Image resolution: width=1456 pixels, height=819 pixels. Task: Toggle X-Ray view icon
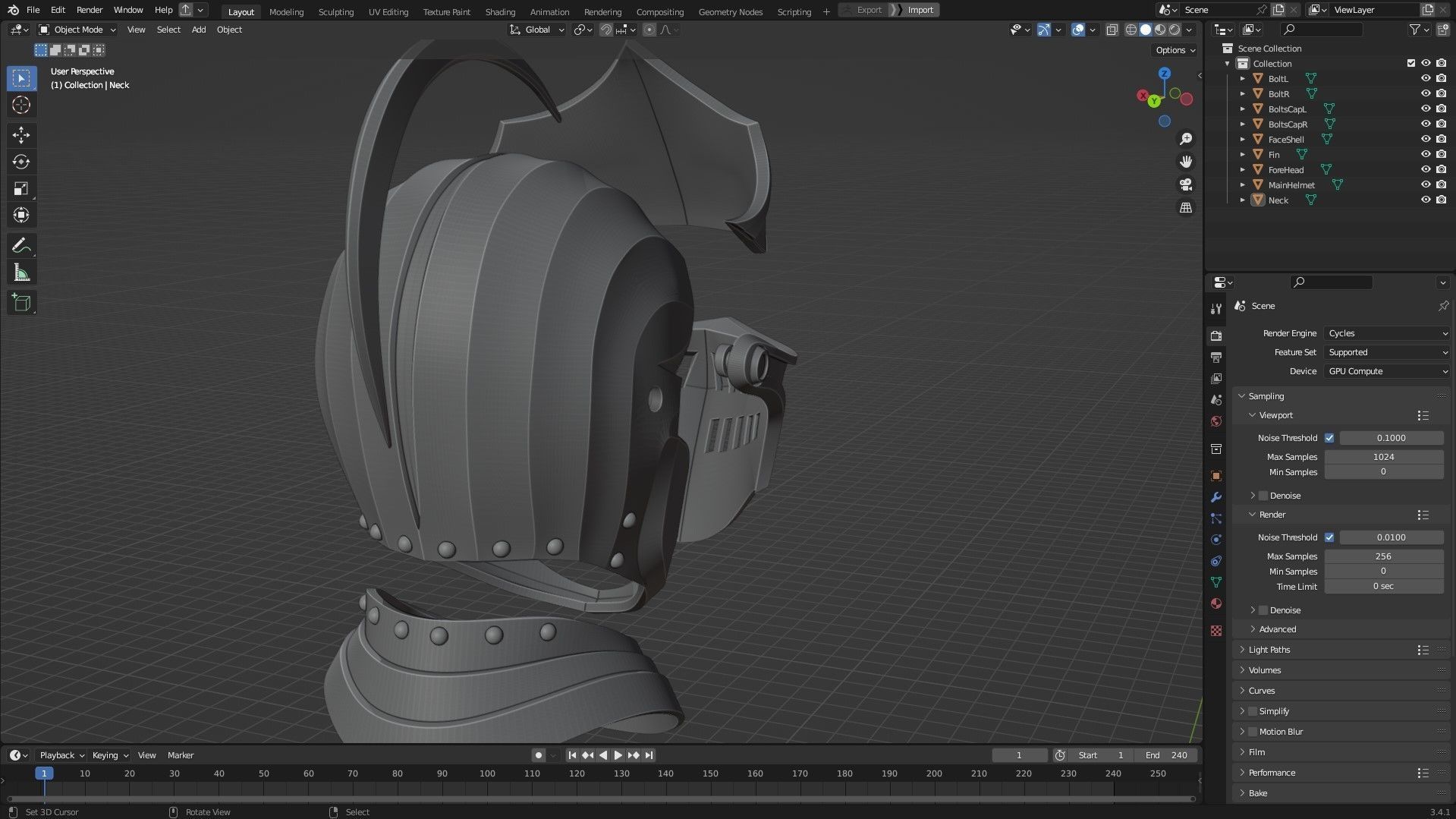1112,30
